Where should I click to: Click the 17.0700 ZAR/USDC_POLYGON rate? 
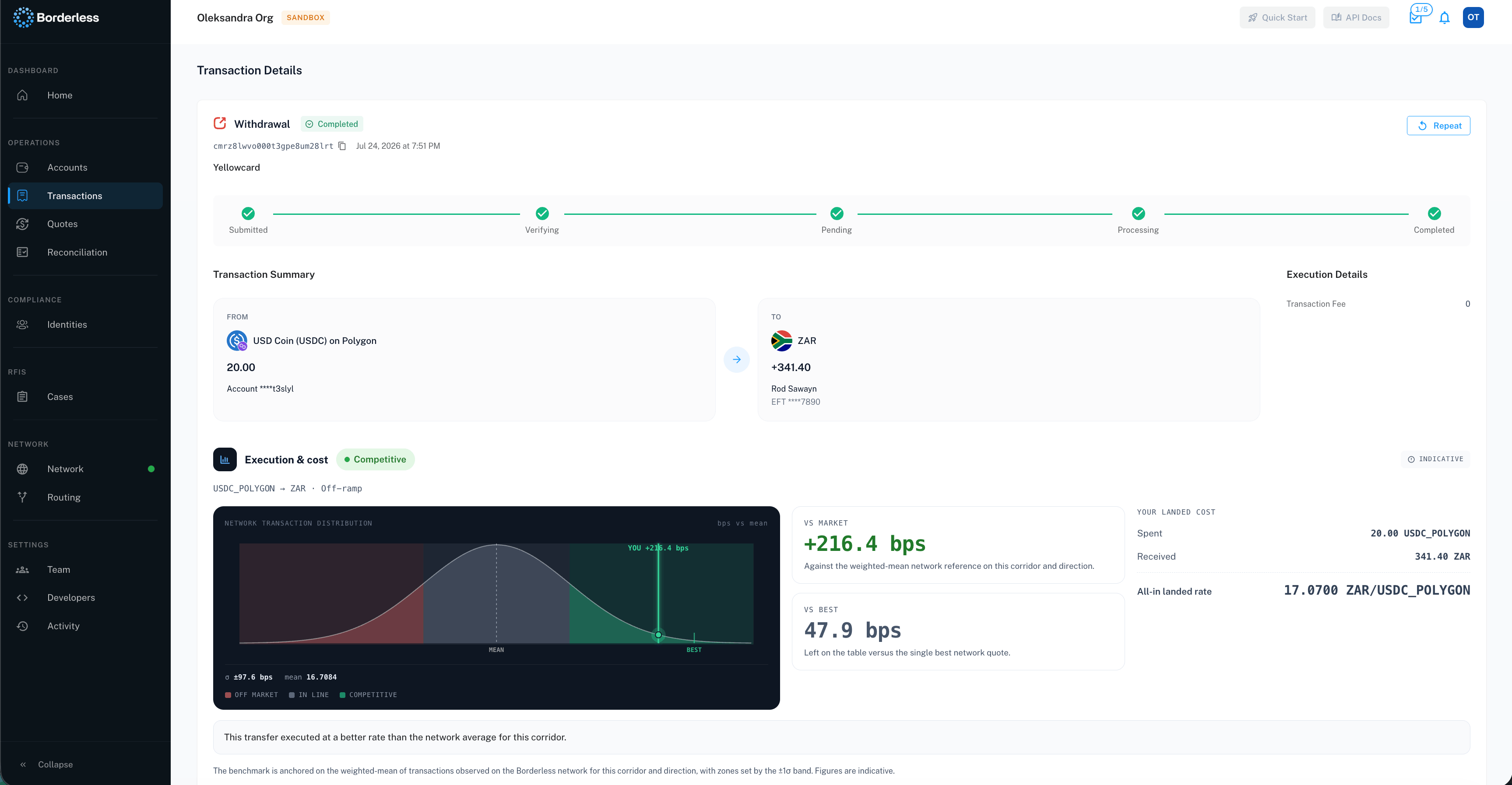pyautogui.click(x=1377, y=590)
